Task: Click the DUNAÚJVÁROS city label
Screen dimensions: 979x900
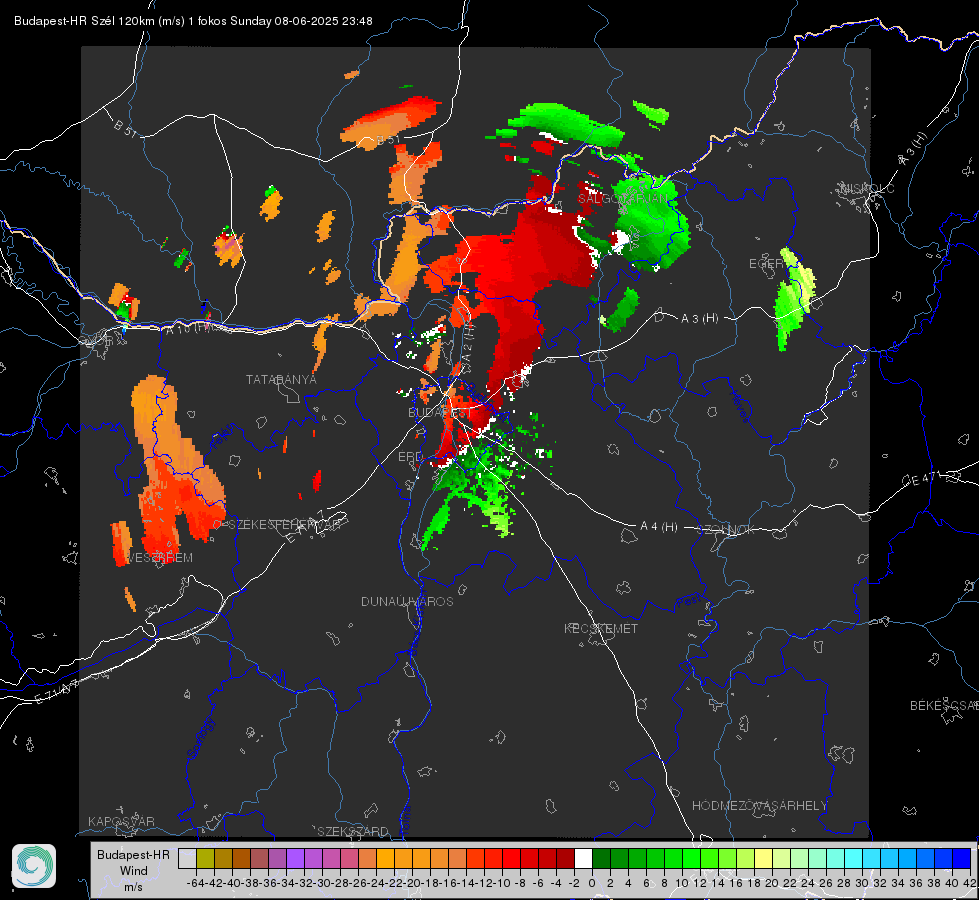Action: [407, 601]
